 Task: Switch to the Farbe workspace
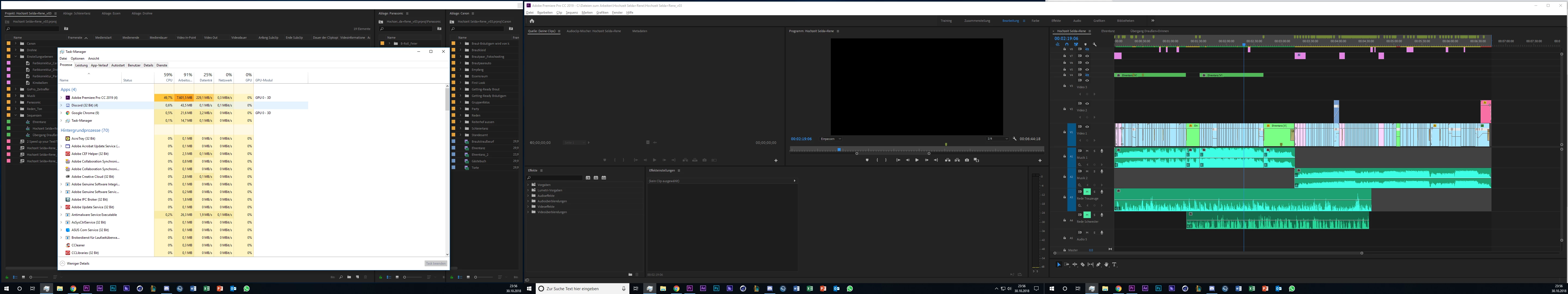1035,21
